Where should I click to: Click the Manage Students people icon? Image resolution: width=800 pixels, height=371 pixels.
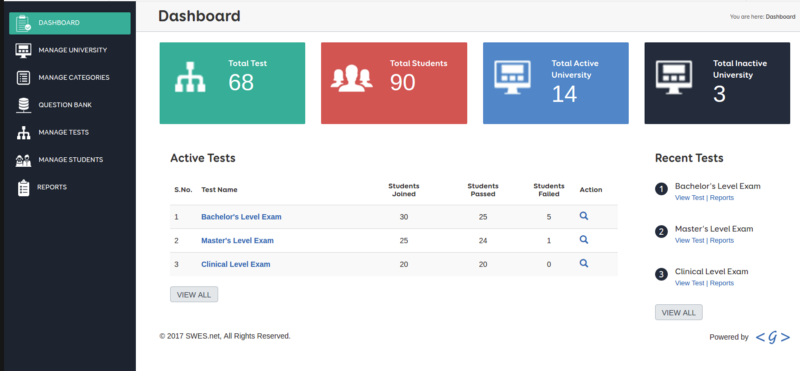click(x=23, y=160)
